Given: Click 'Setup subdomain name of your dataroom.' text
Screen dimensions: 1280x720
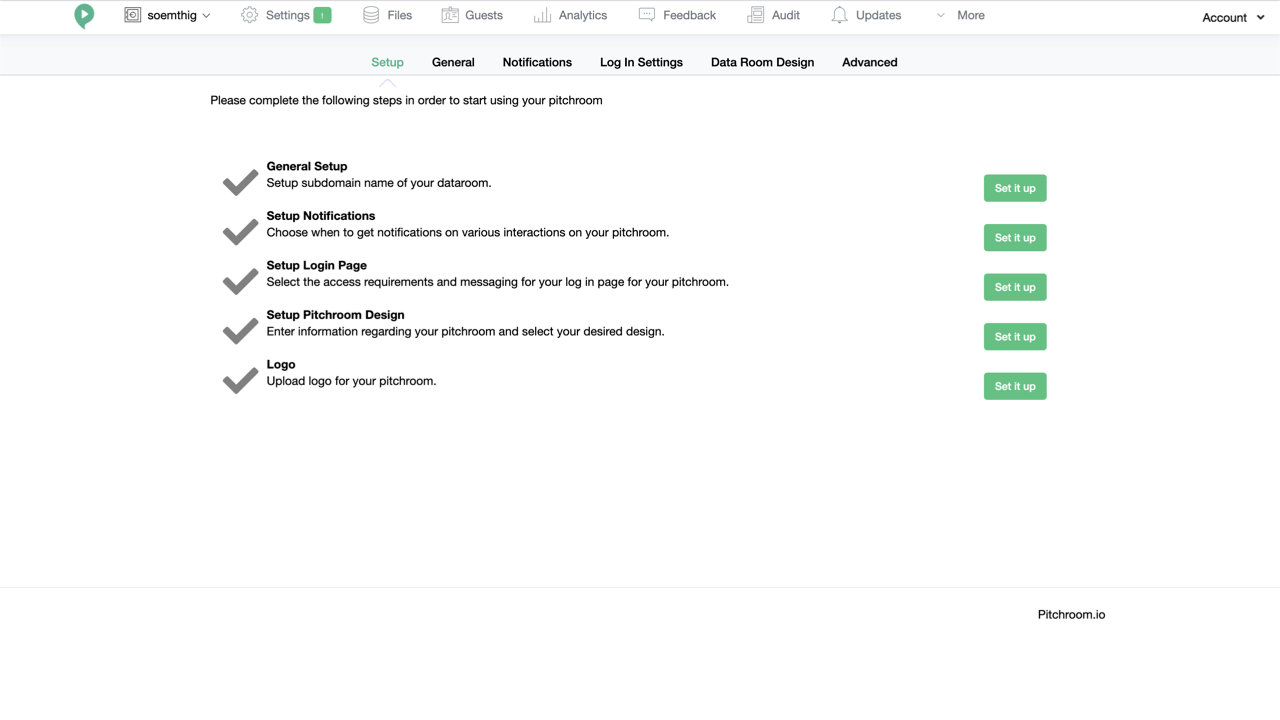Looking at the screenshot, I should (x=379, y=183).
